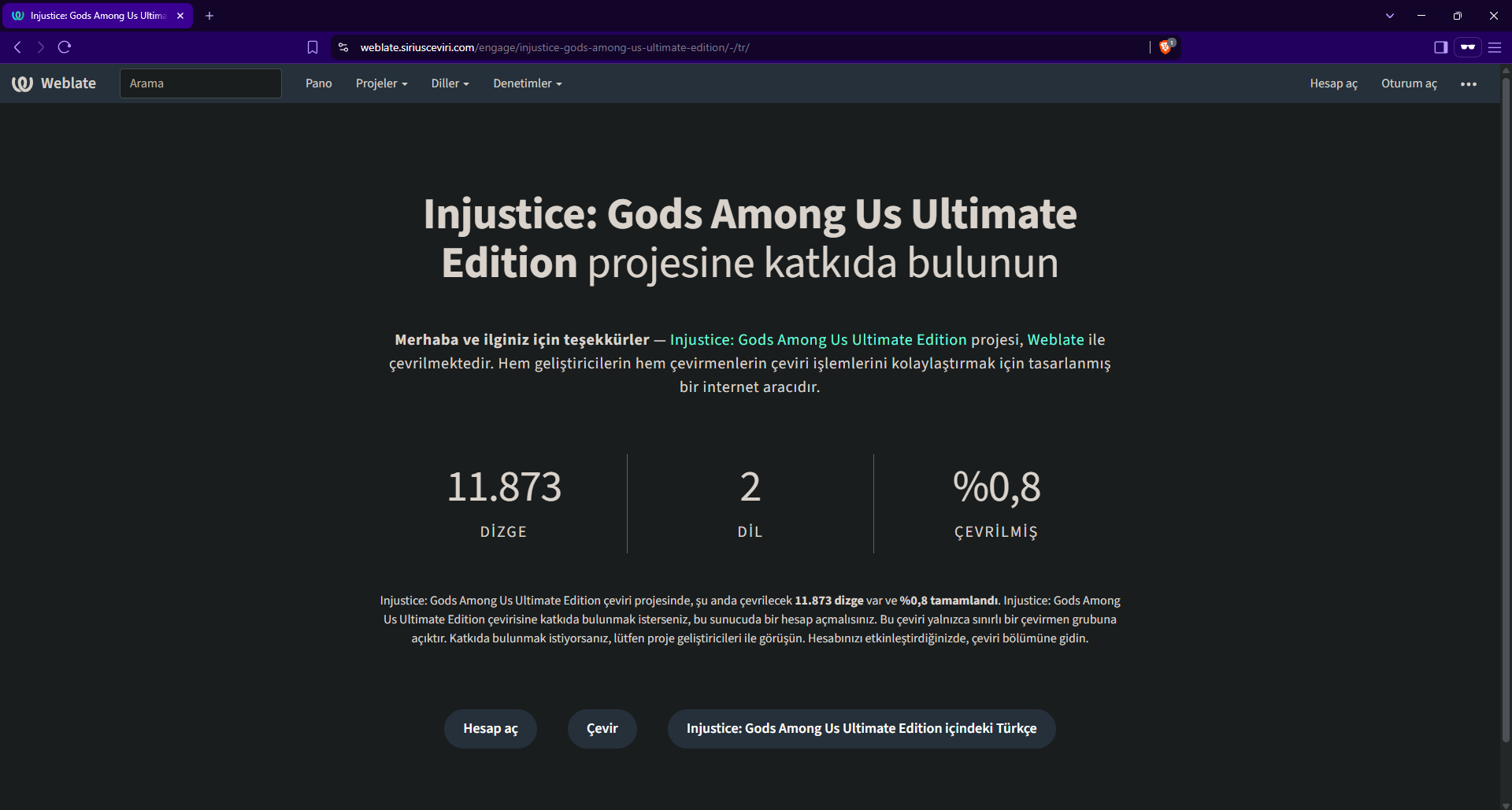Open a new browser tab with plus
1512x810 pixels.
[209, 16]
